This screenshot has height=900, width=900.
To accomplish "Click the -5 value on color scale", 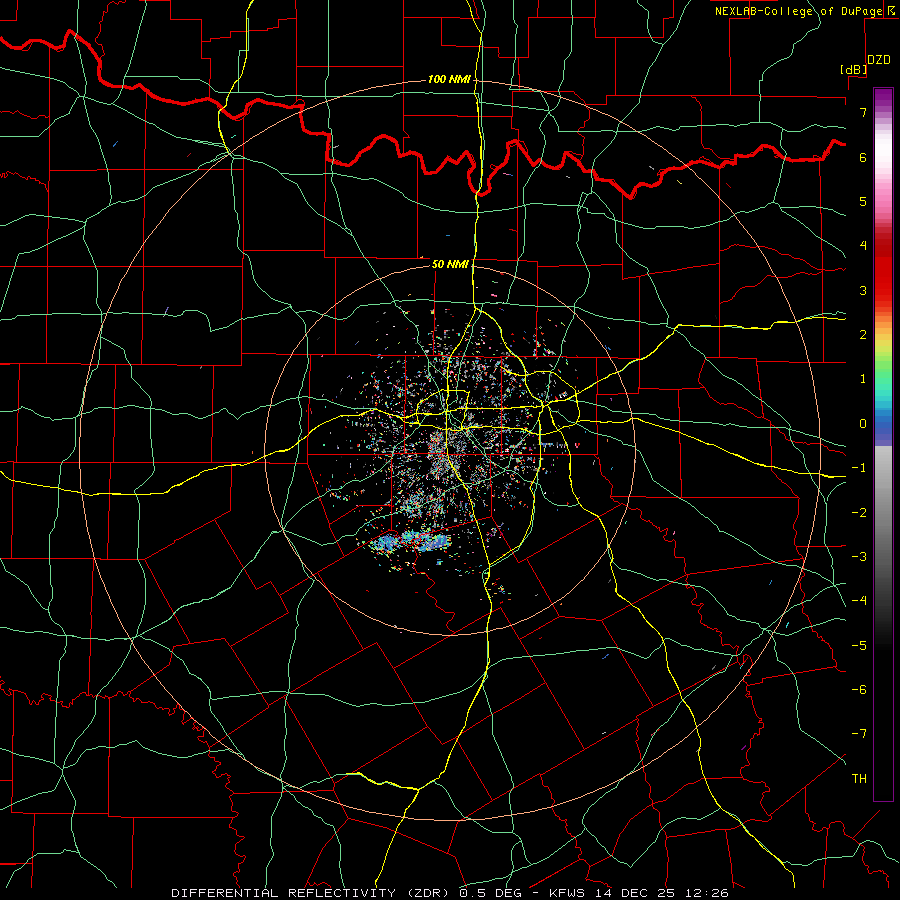I will [x=859, y=646].
